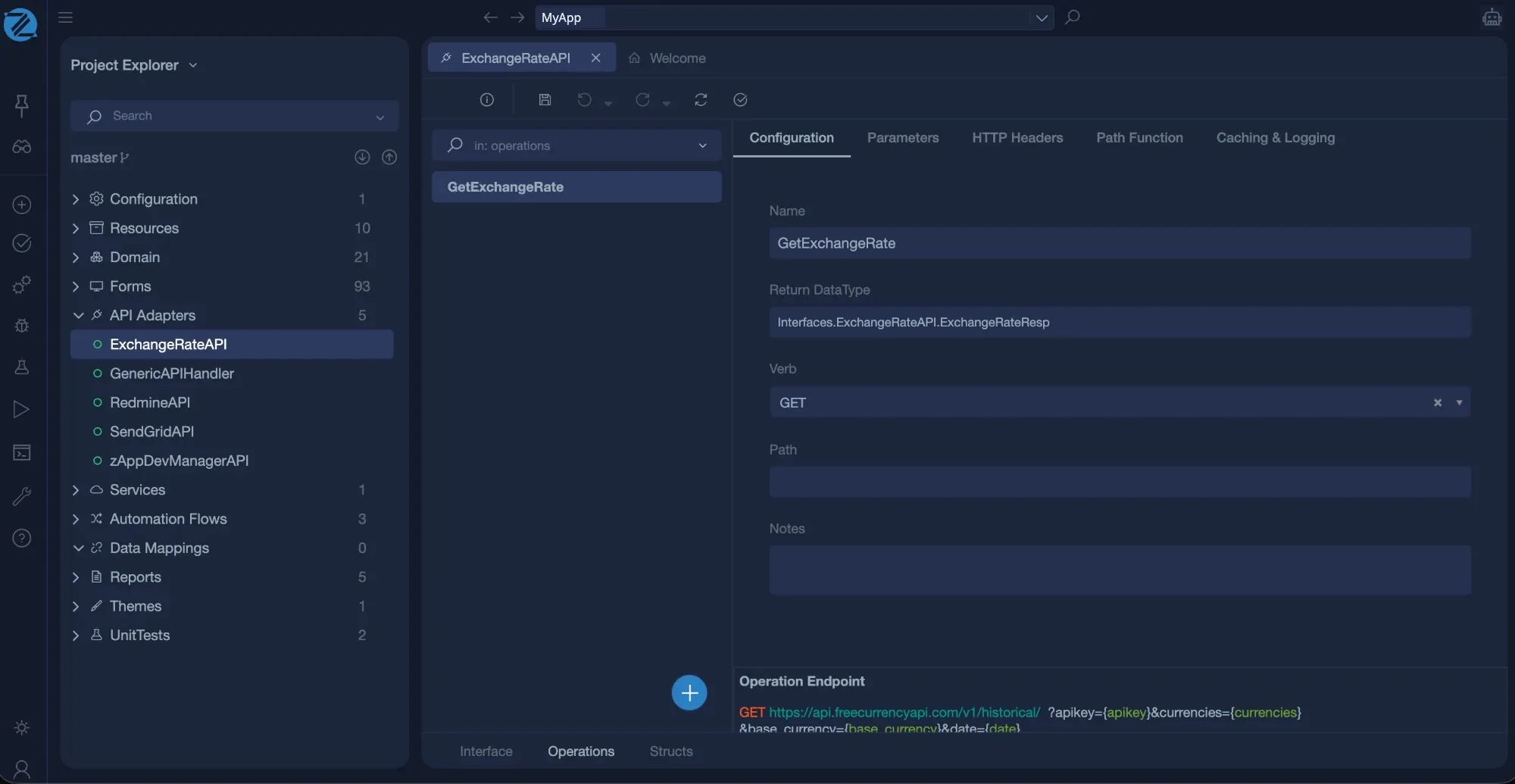Click the pull download icon next to master
This screenshot has width=1515, height=784.
pyautogui.click(x=362, y=157)
